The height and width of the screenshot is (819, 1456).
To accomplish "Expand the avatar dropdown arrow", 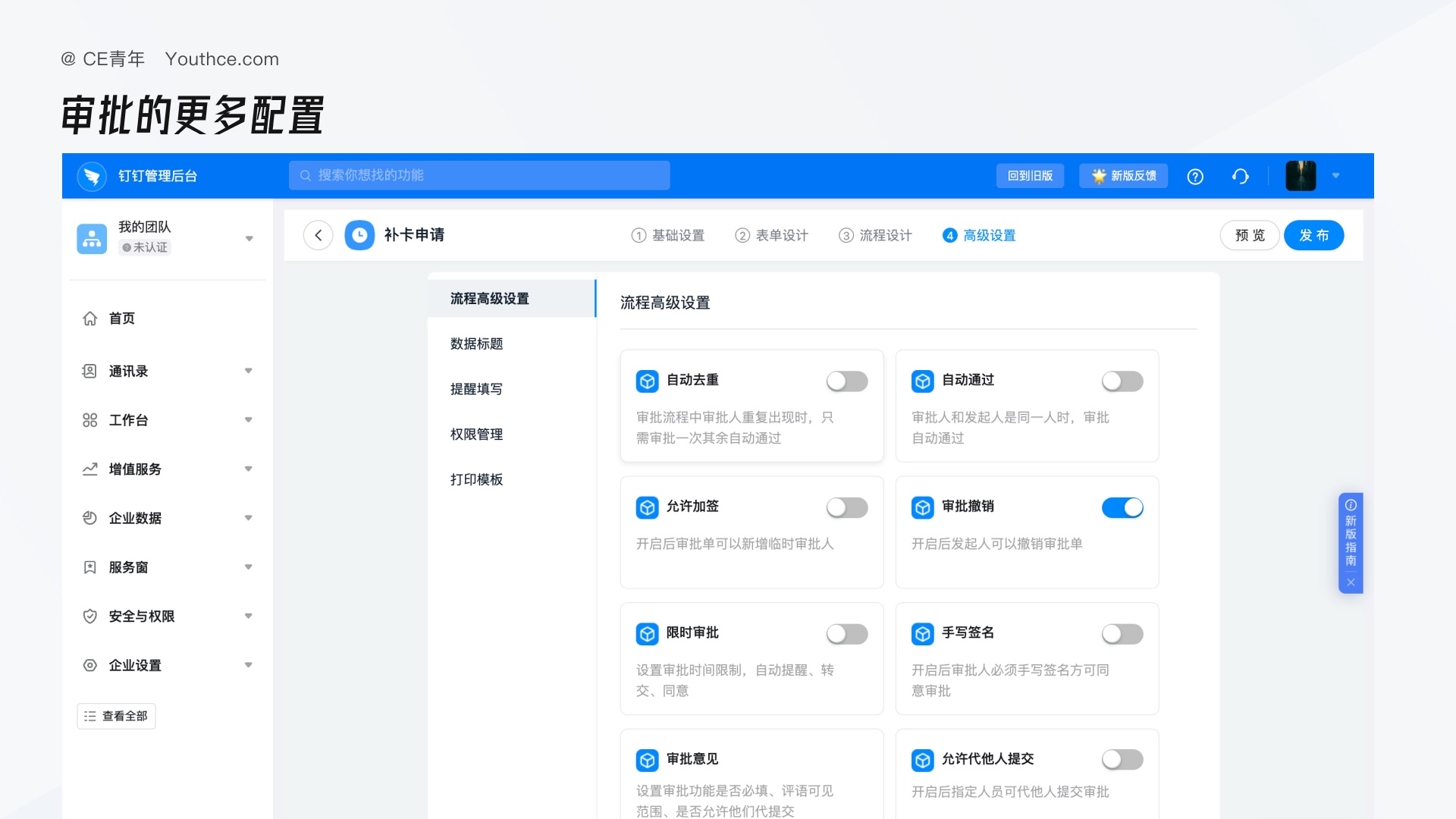I will [1335, 176].
